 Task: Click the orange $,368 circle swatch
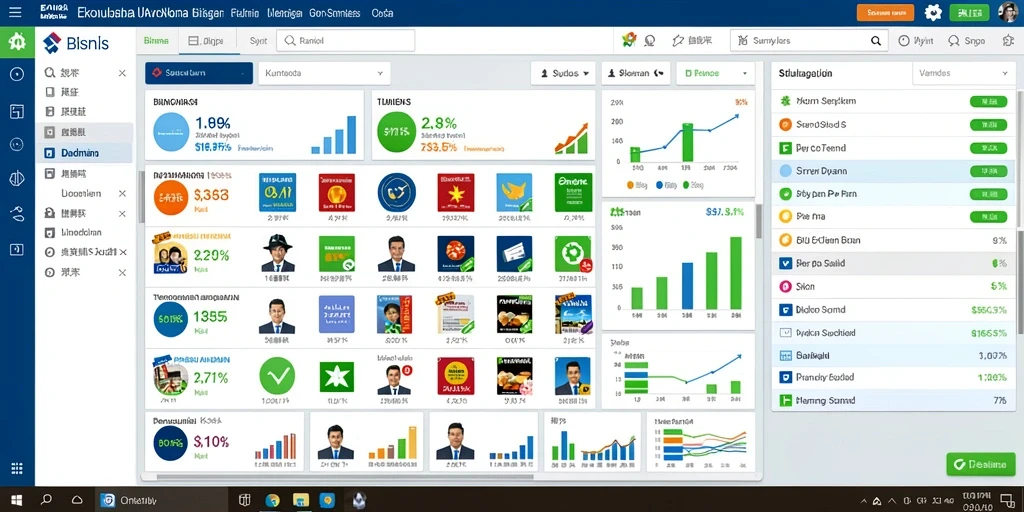pos(170,198)
